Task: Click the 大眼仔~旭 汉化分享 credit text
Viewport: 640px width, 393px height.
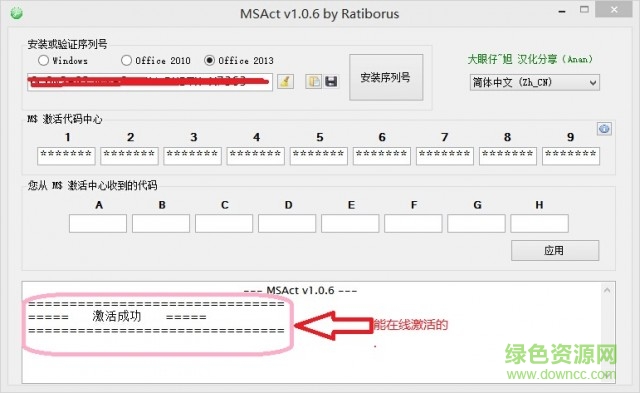Action: point(530,59)
